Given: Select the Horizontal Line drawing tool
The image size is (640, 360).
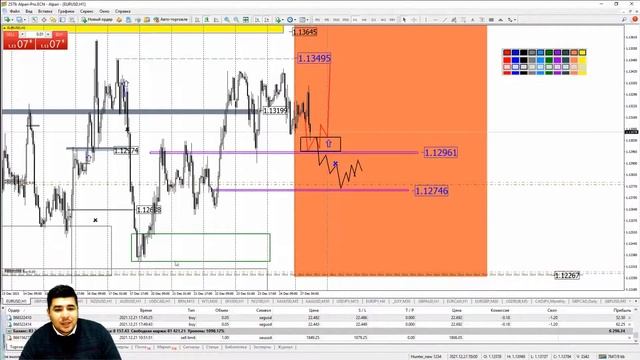Looking at the screenshot, I should coord(435,20).
